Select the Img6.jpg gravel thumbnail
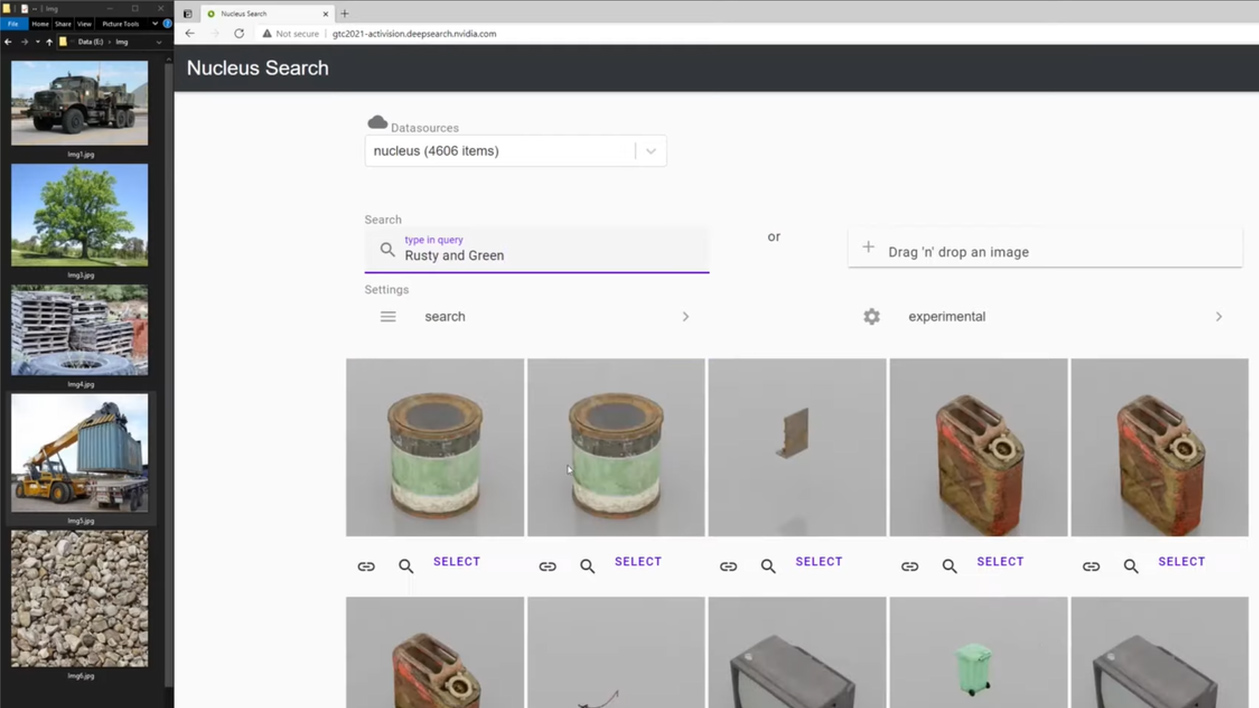Screen dimensions: 1259x708 (79, 598)
